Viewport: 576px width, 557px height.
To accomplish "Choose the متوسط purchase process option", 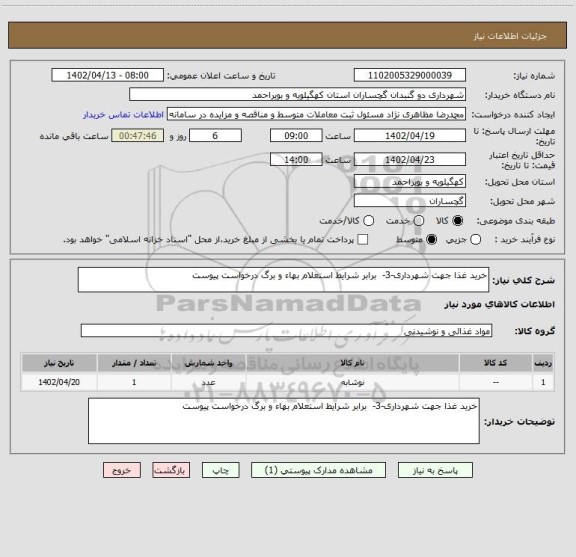I will [431, 240].
